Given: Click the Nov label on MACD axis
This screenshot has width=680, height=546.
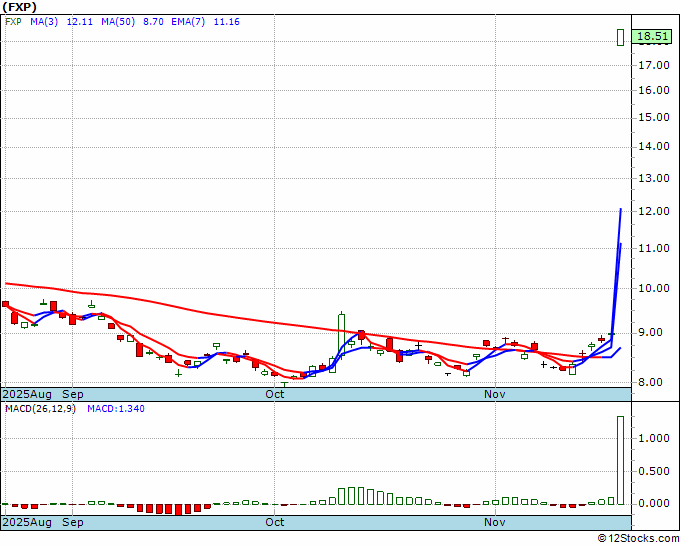Looking at the screenshot, I should (x=495, y=522).
